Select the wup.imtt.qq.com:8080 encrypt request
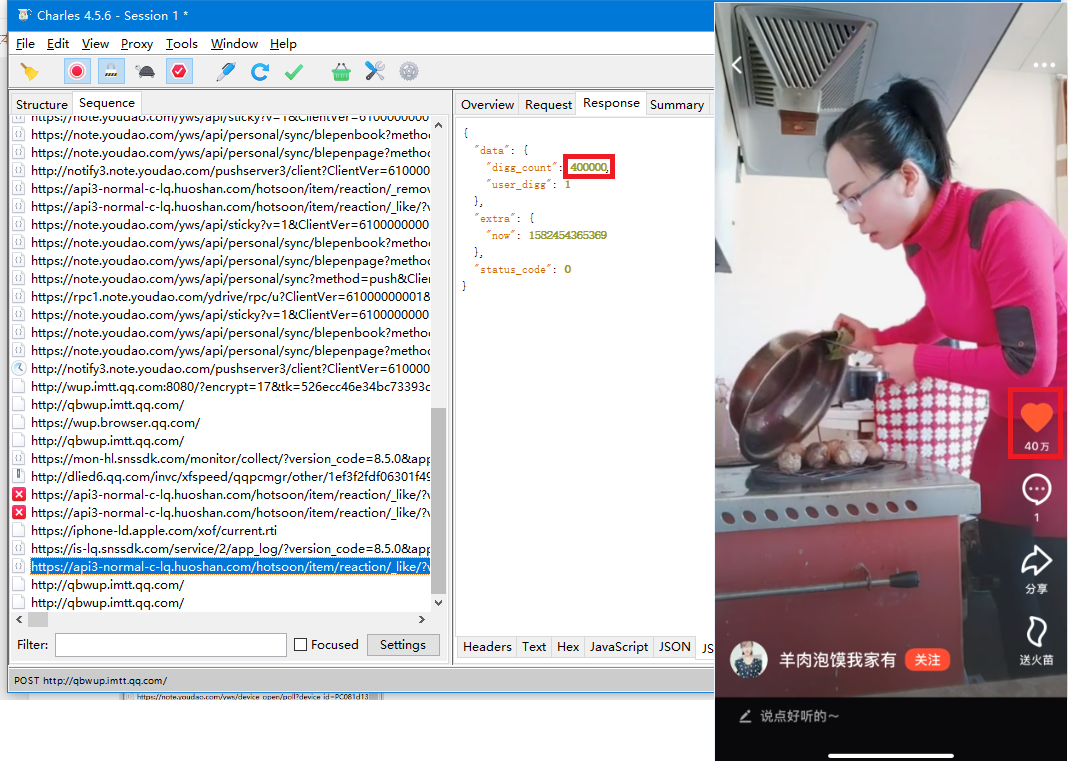 click(x=230, y=386)
